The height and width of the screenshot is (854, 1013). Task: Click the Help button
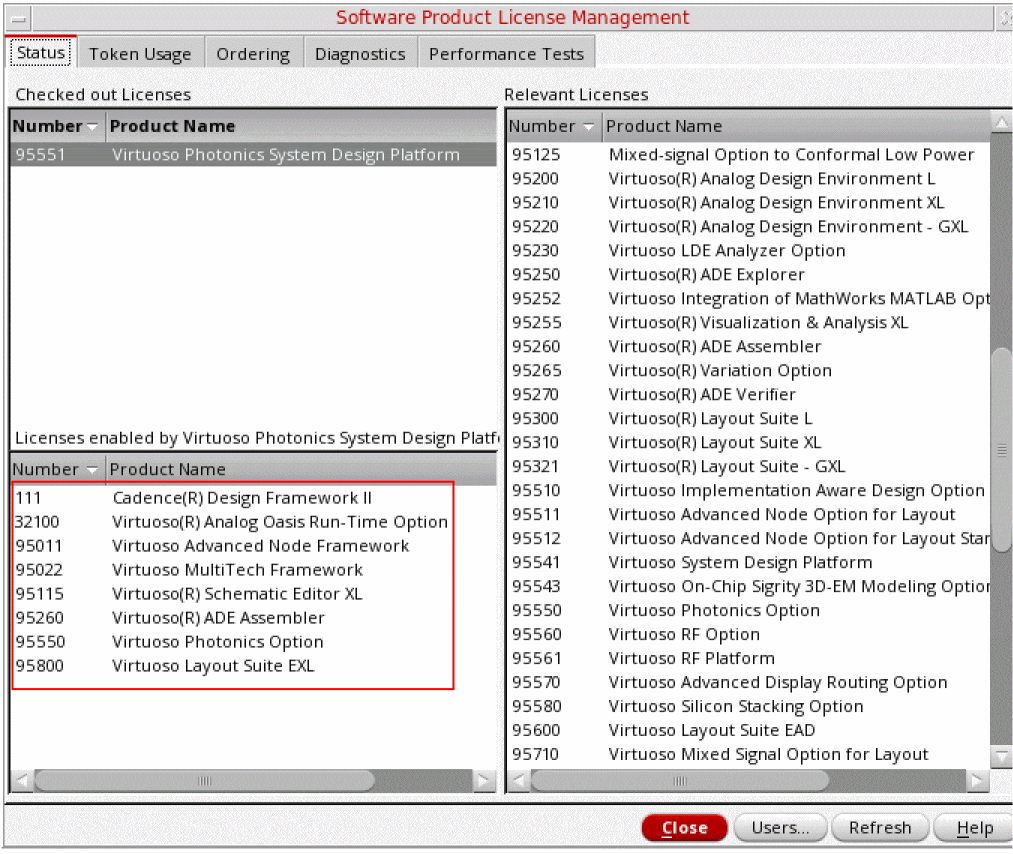974,828
